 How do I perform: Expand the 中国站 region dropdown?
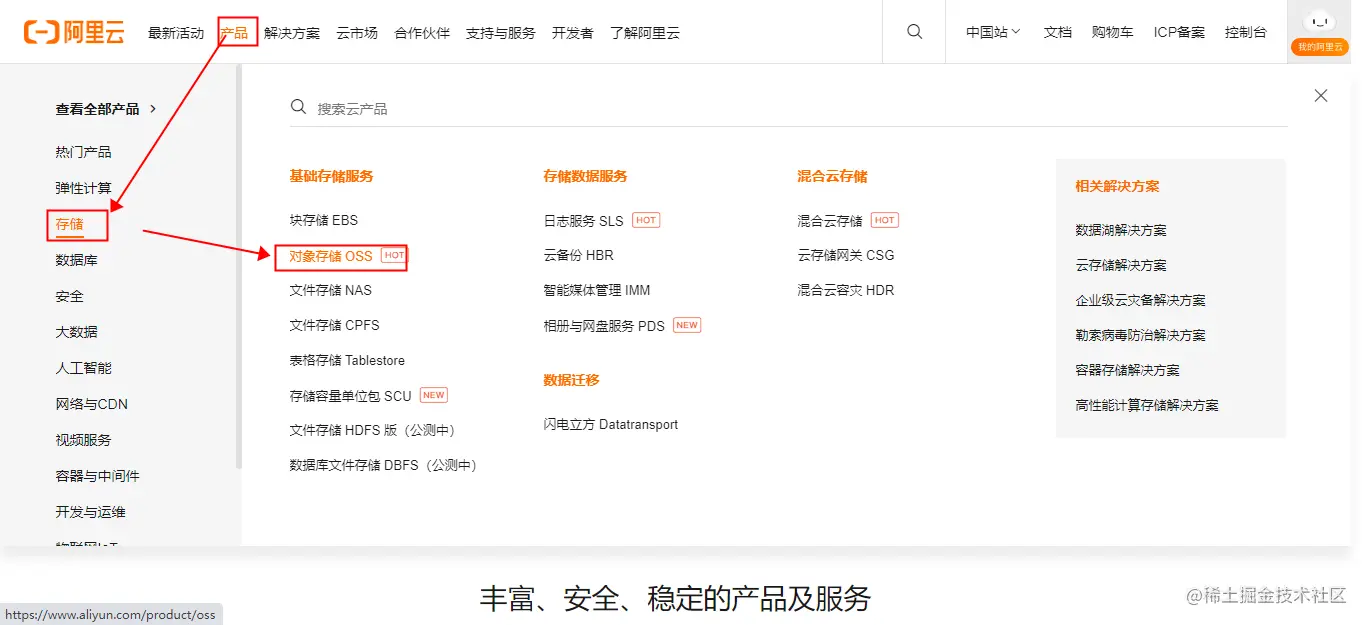993,32
